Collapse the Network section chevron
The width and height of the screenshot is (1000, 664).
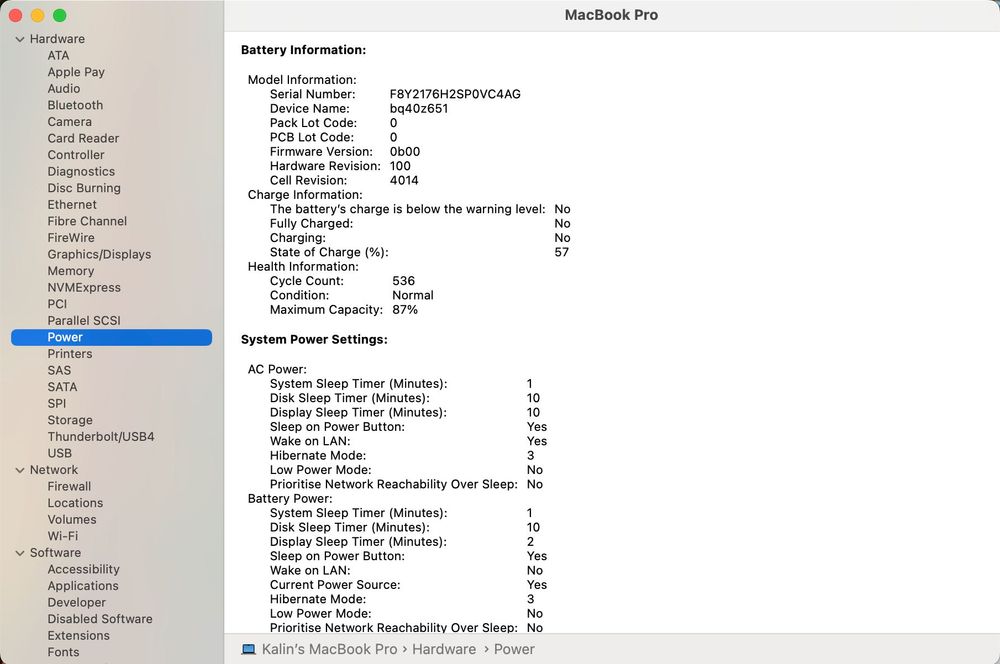click(x=20, y=470)
